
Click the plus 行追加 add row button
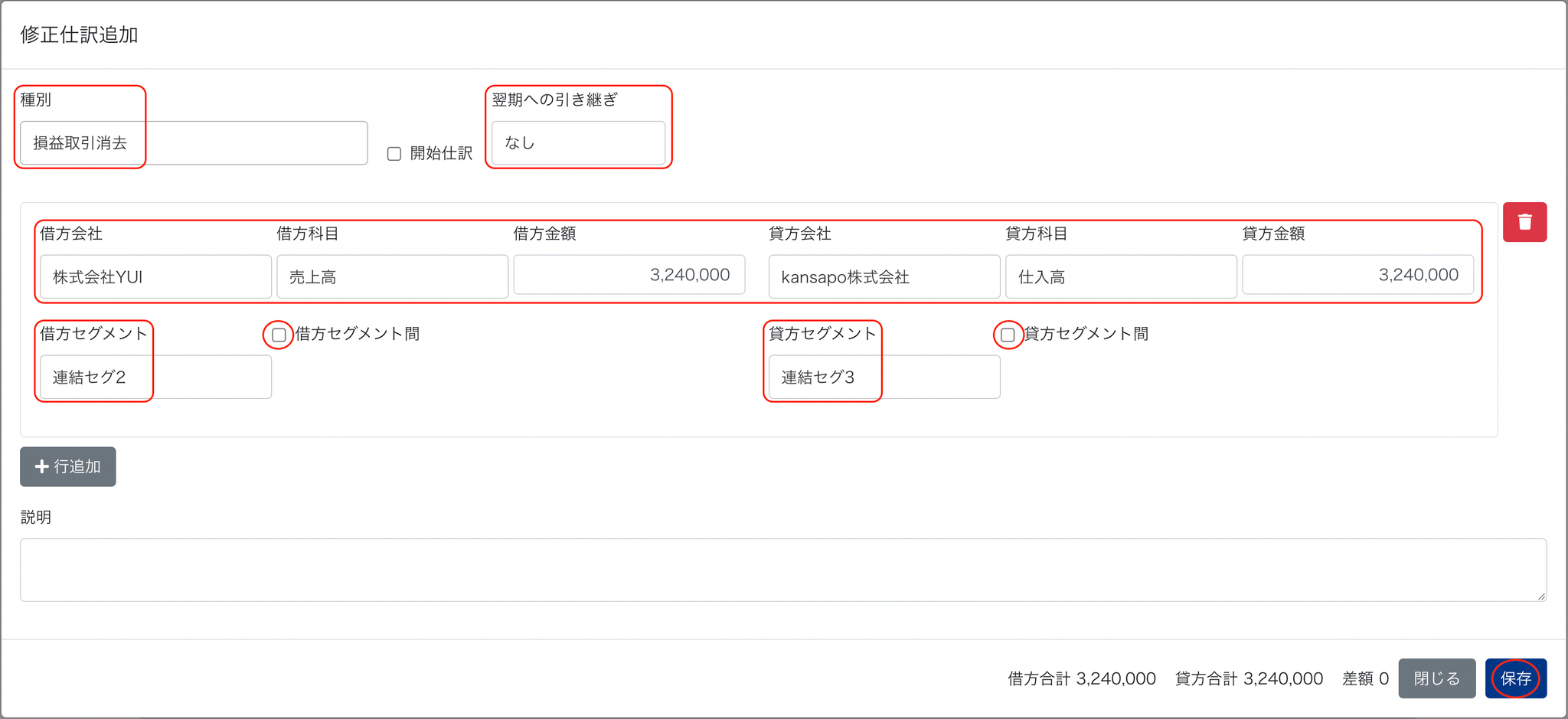pyautogui.click(x=68, y=466)
